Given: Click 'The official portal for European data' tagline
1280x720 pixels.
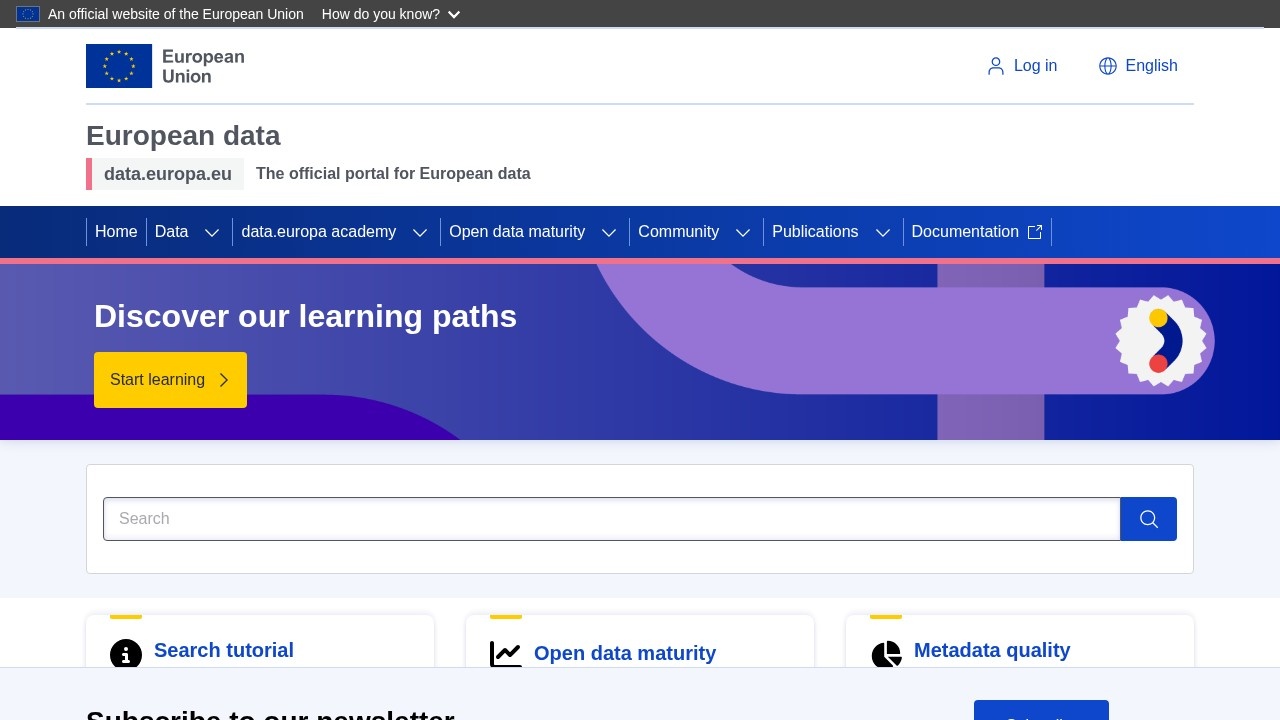Looking at the screenshot, I should coord(393,174).
